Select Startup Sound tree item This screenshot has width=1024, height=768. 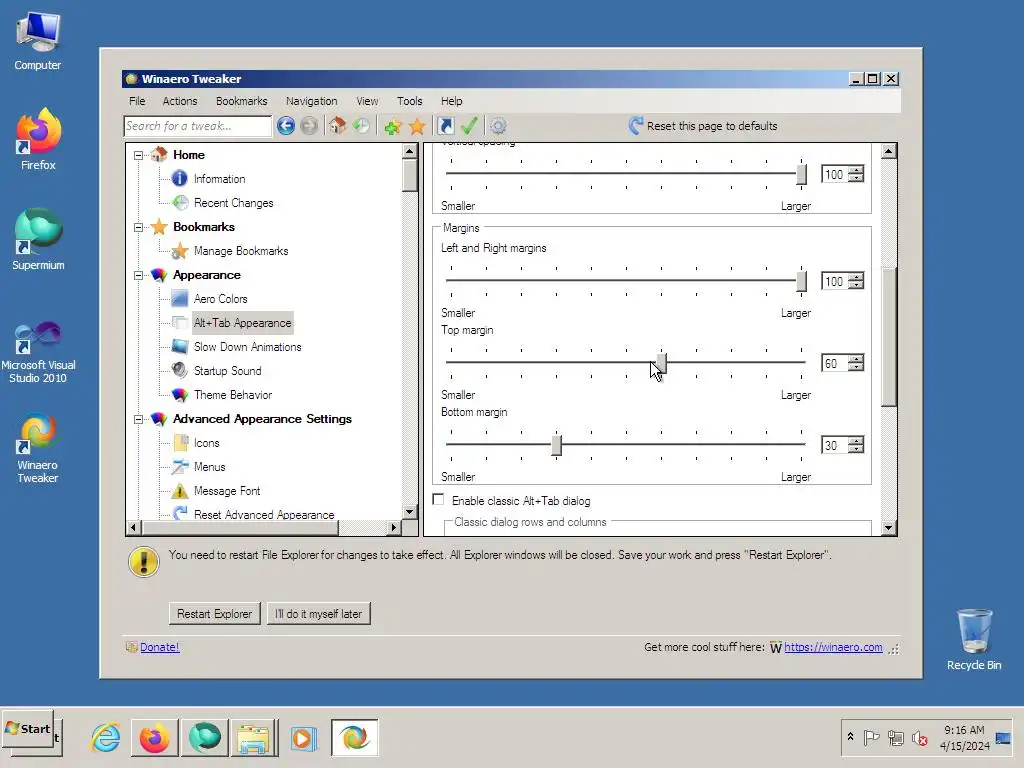click(227, 371)
